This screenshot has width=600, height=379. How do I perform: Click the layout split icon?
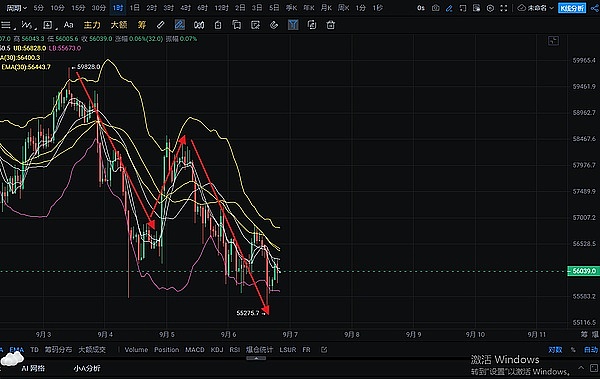coord(463,8)
